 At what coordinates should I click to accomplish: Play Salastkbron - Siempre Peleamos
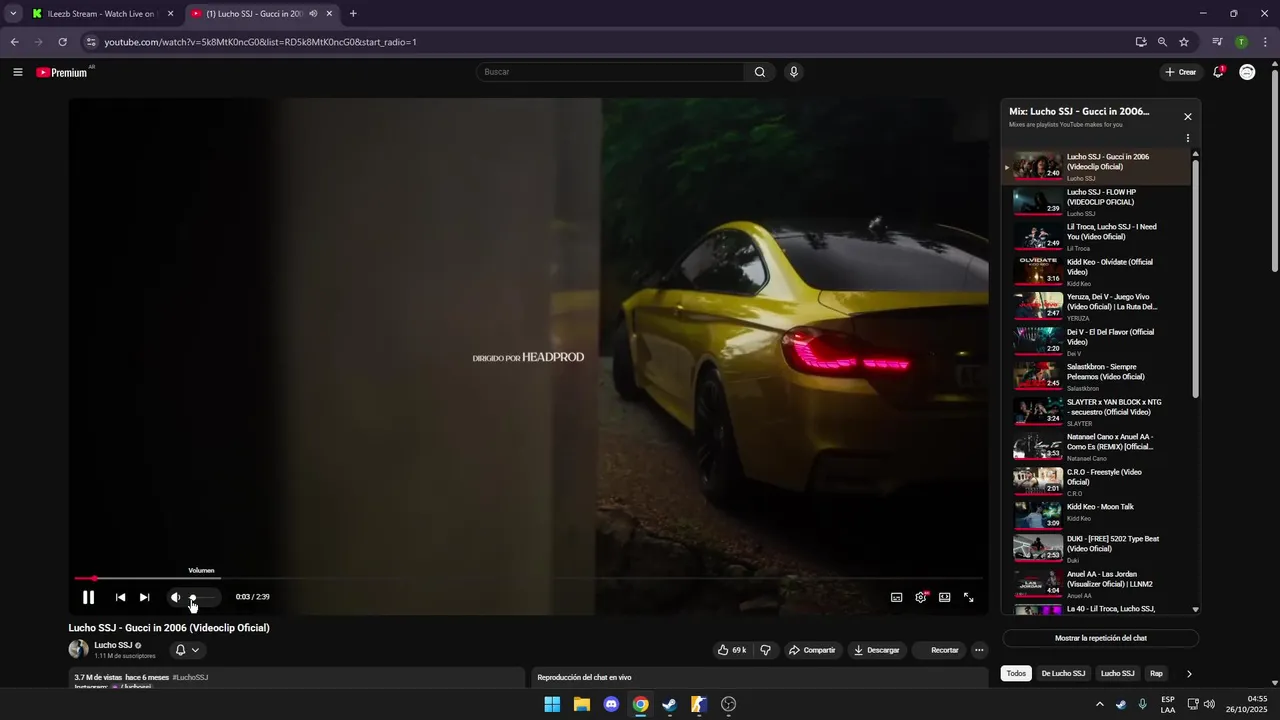(x=1097, y=377)
